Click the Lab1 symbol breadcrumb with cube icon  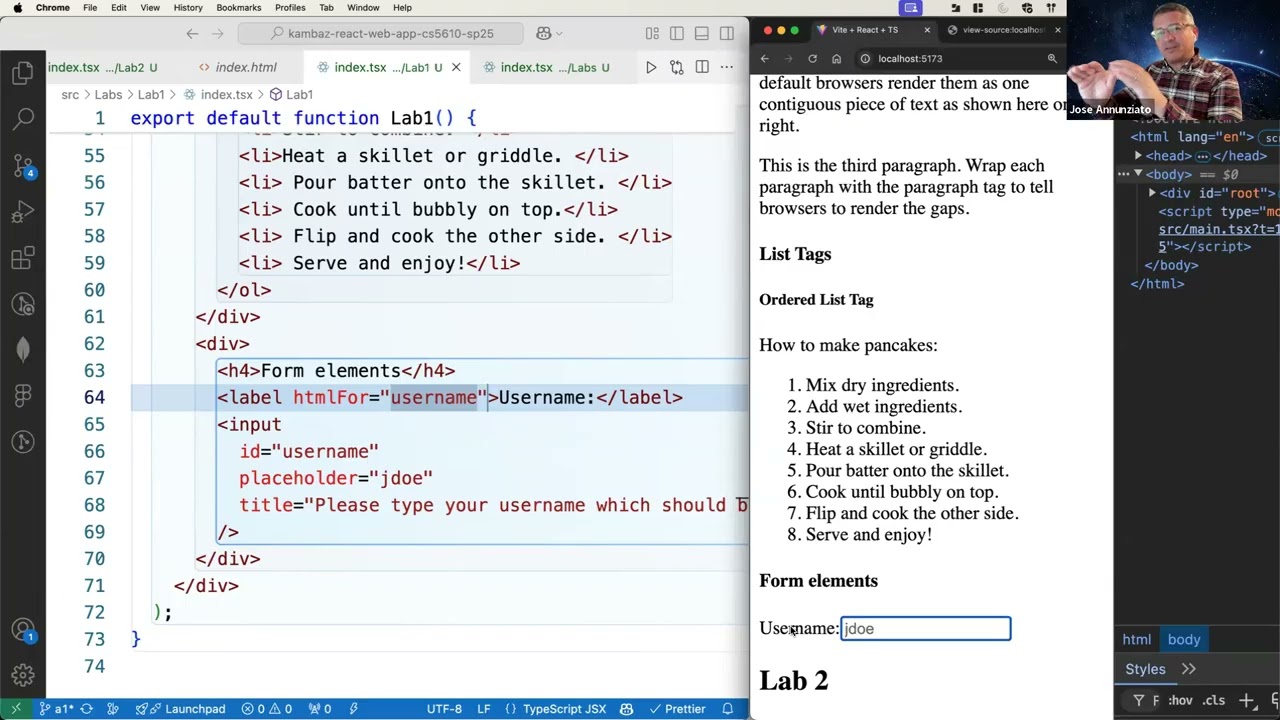click(291, 94)
